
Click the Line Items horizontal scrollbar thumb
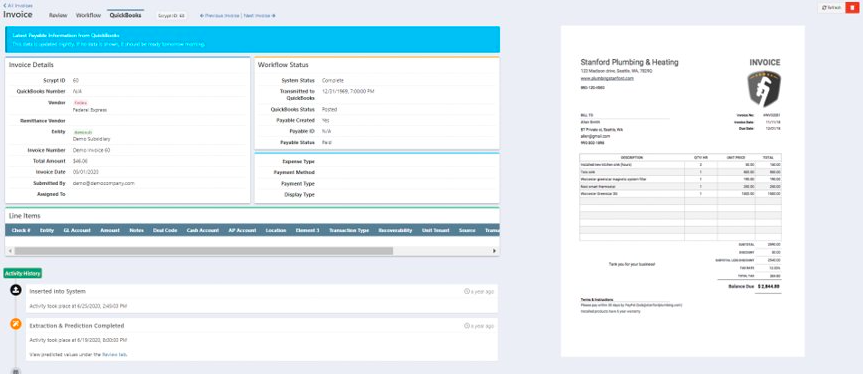(x=204, y=251)
